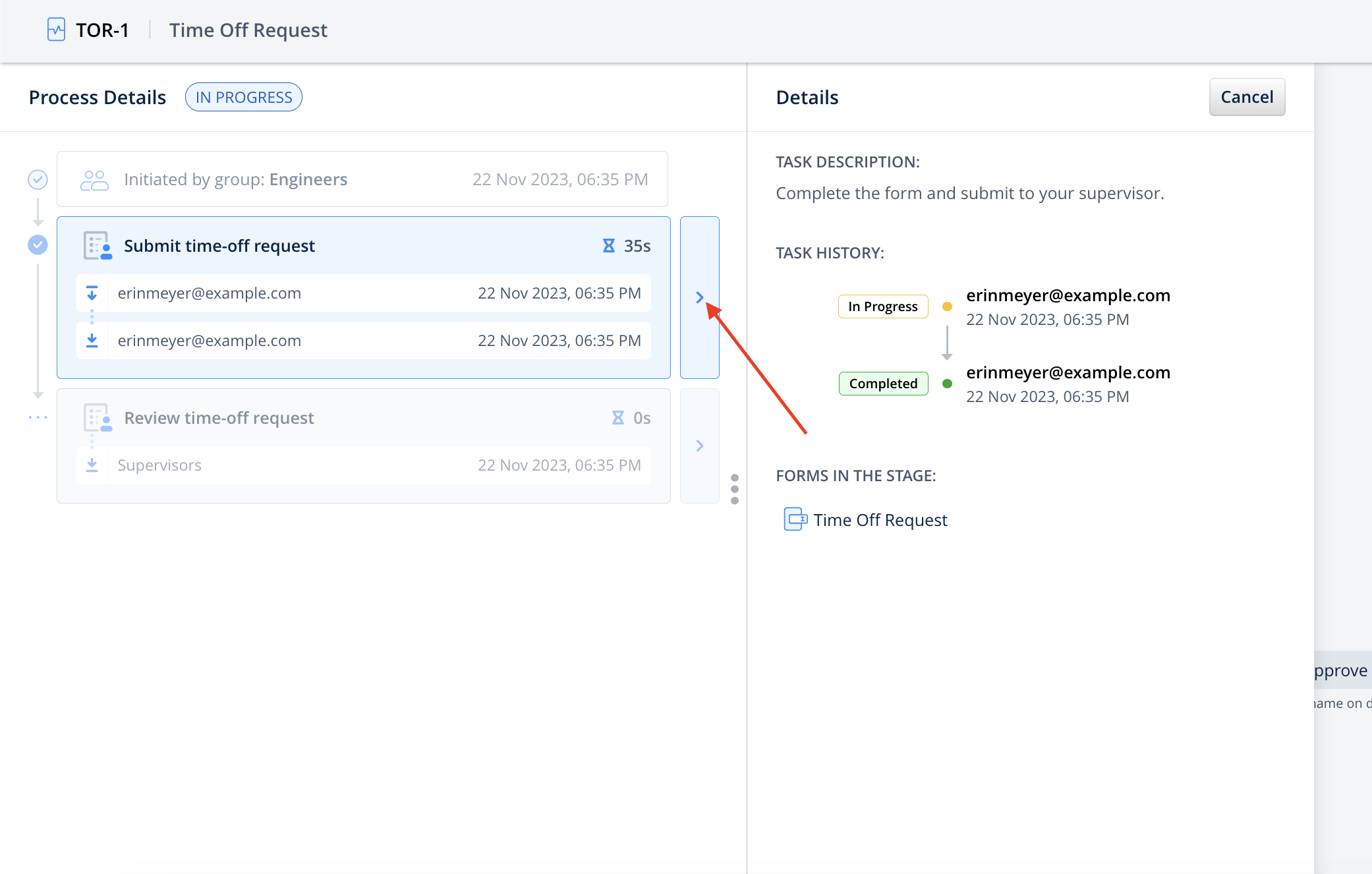Screen dimensions: 1372x874
Task: Open the Time Off Request form link
Action: coord(880,520)
